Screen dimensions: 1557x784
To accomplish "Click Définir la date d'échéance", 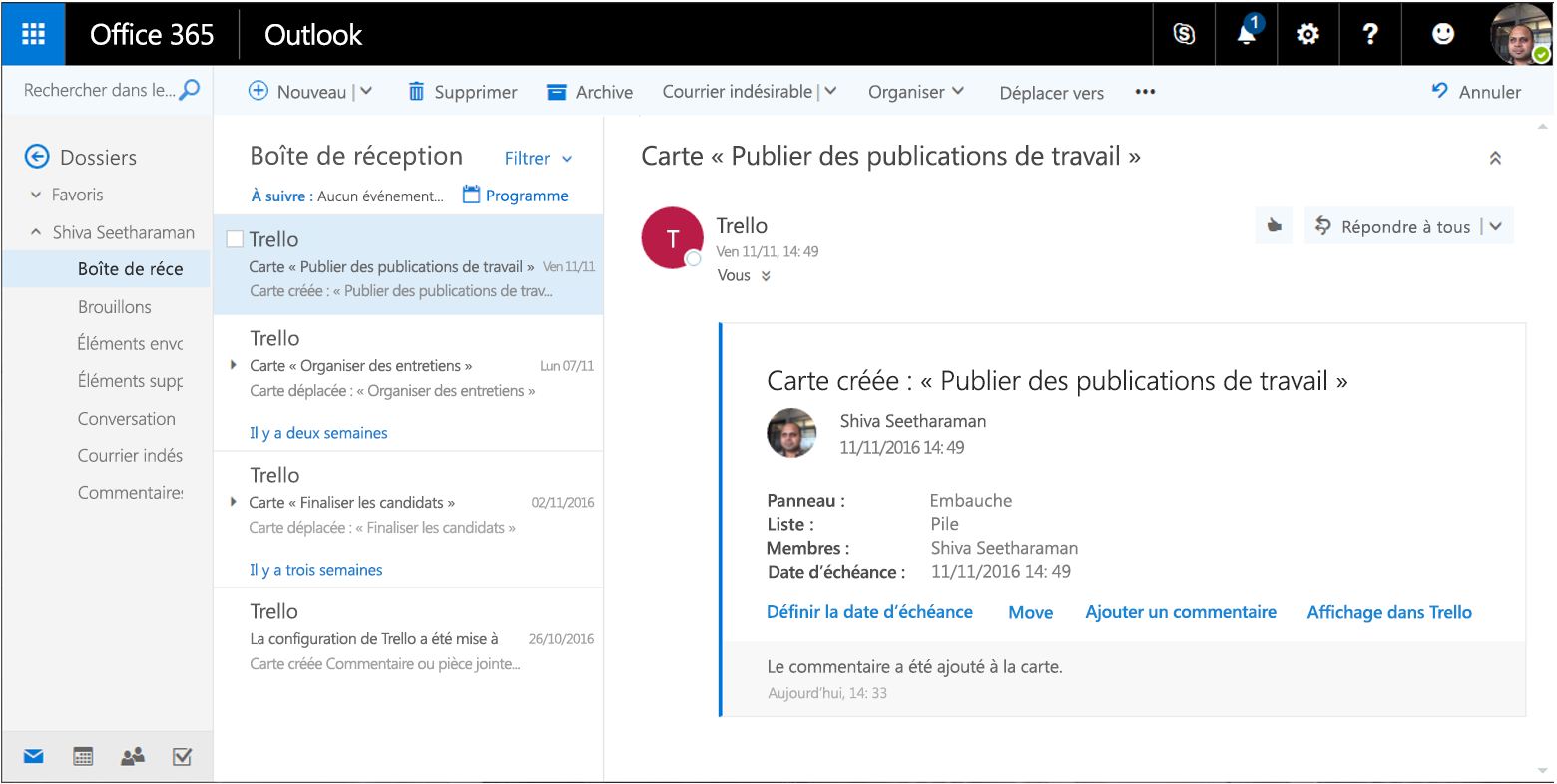I will 869,612.
